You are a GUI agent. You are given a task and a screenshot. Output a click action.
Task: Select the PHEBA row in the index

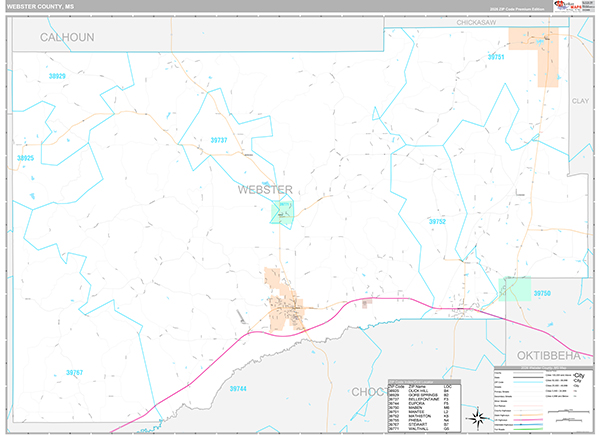click(424, 420)
